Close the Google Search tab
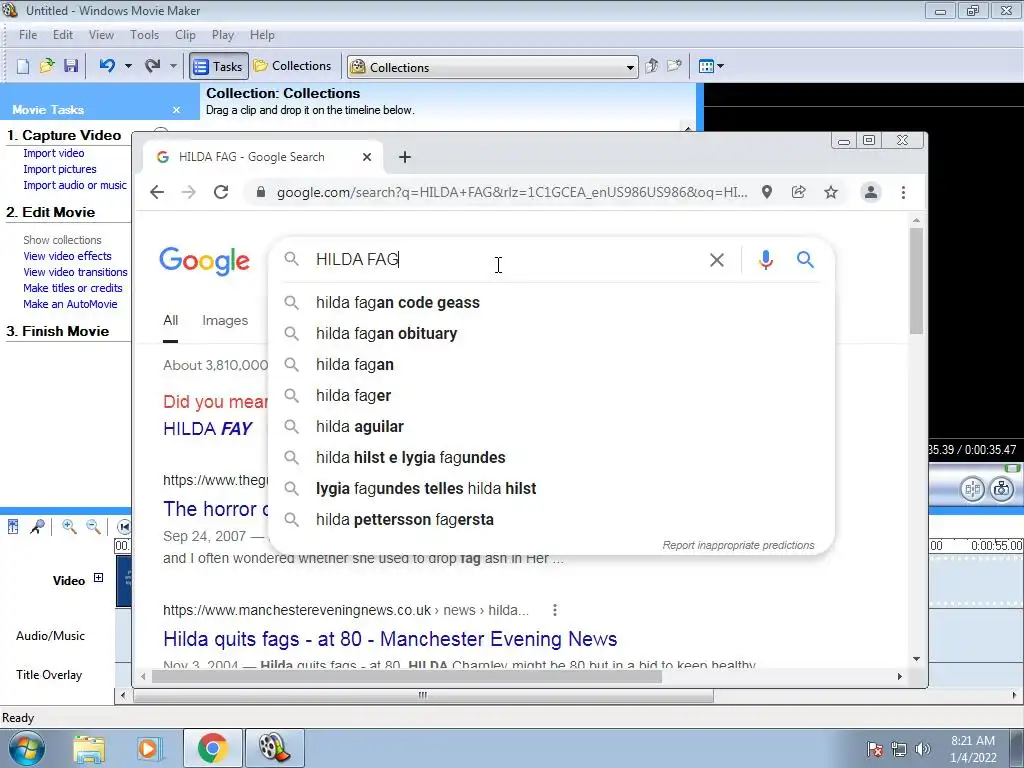The width and height of the screenshot is (1024, 768). click(367, 157)
